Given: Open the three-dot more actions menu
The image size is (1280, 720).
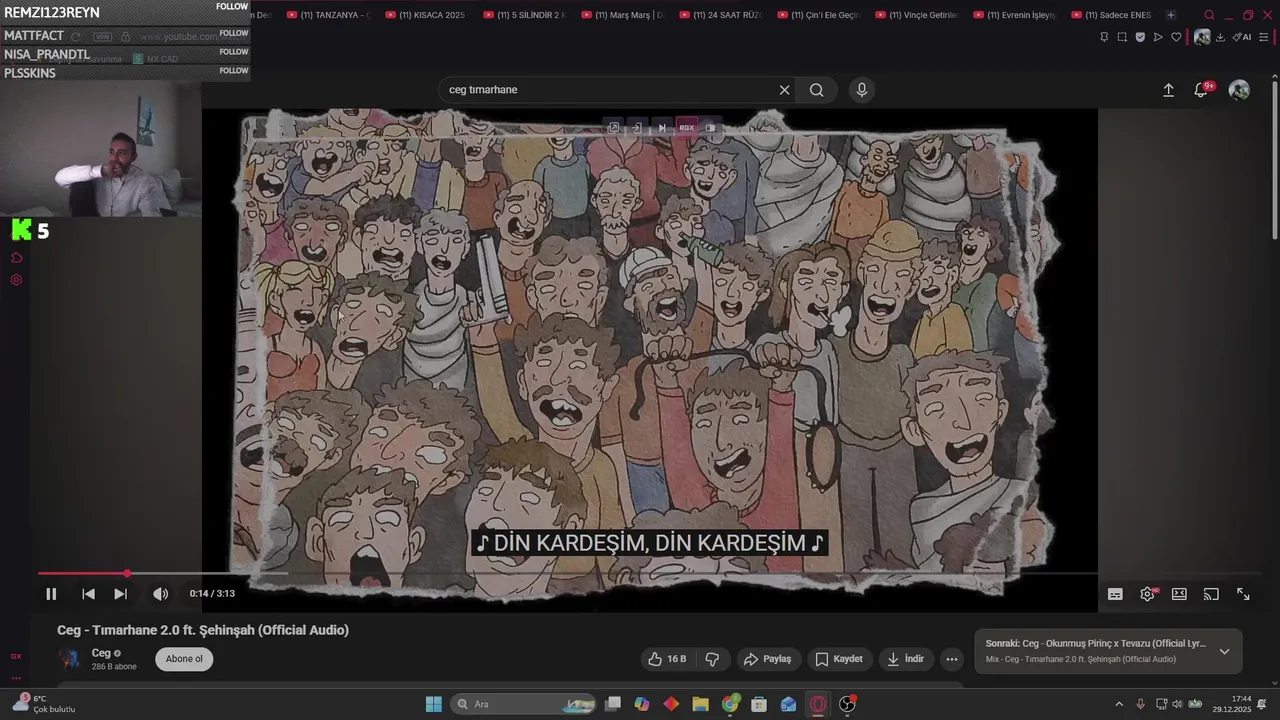Looking at the screenshot, I should click(x=952, y=659).
